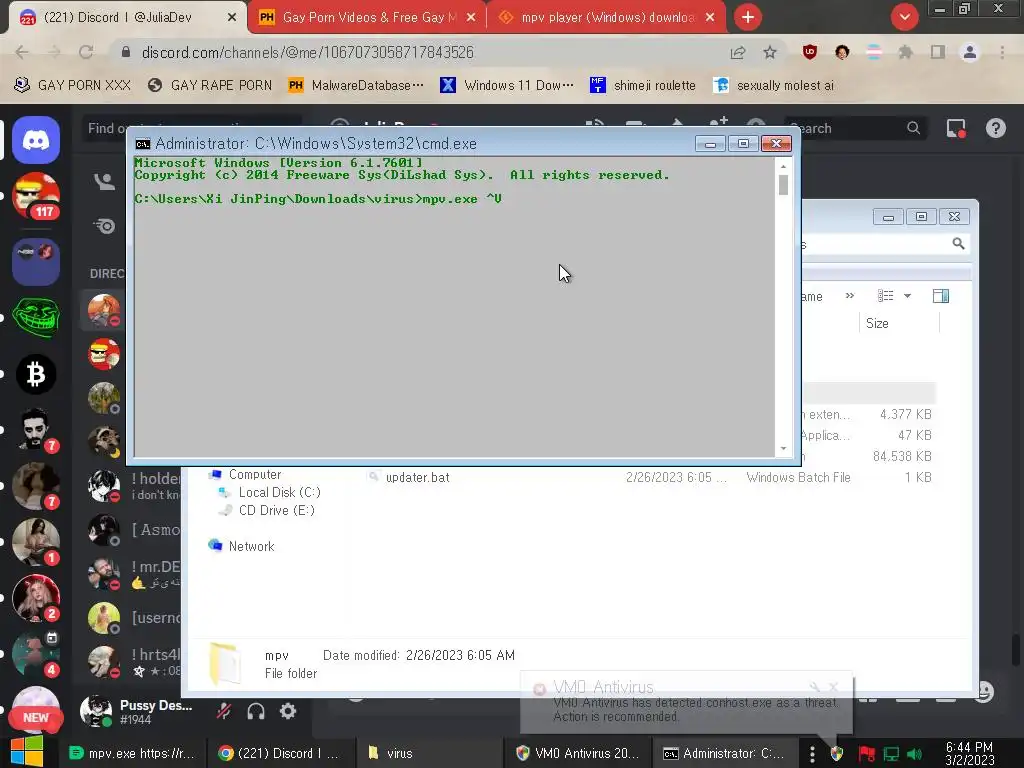This screenshot has height=768, width=1024.
Task: Click the cmd window scroll down arrow
Action: 783,449
